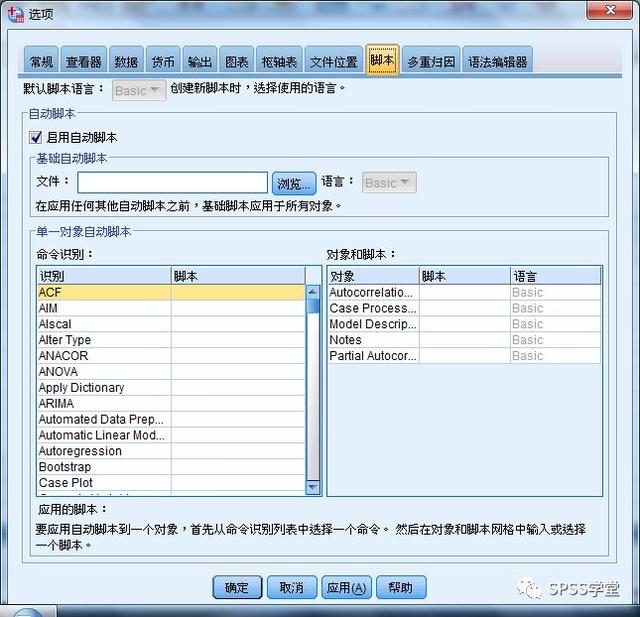This screenshot has width=640, height=617.
Task: Click the 脚本 cell for Autocorrelatio...
Action: 465,293
